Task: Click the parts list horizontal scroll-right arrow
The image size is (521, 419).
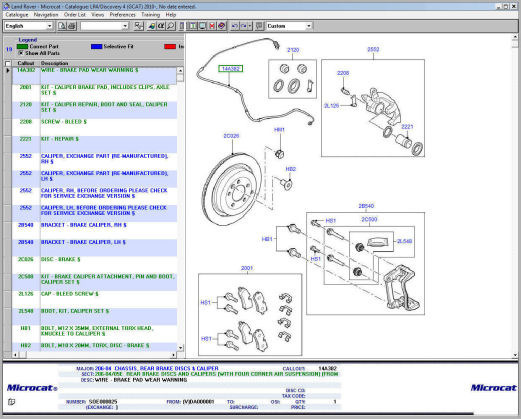Action: coord(173,355)
